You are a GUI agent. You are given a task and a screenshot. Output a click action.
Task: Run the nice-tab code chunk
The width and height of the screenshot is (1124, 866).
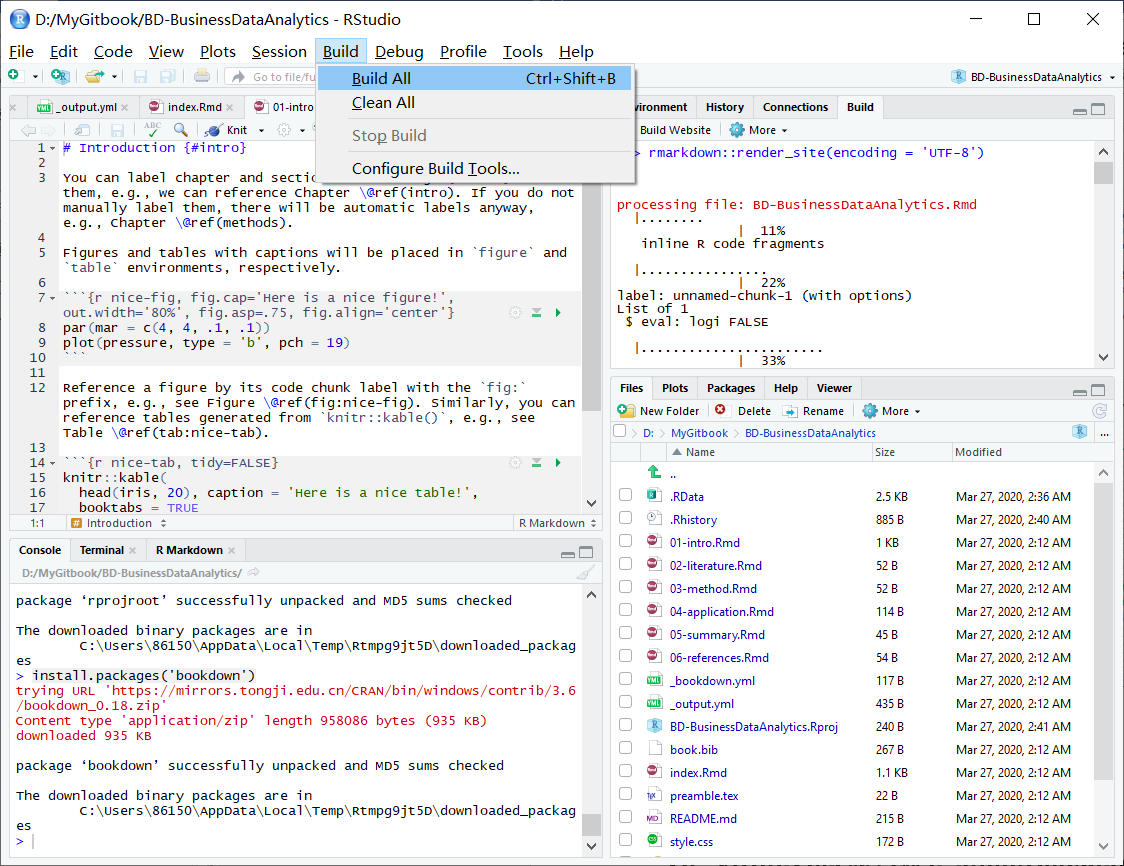pos(558,462)
